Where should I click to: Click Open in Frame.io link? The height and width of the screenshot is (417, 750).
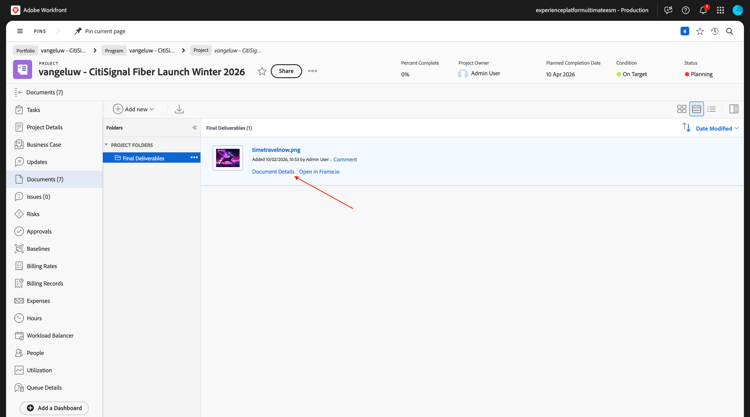coord(319,172)
